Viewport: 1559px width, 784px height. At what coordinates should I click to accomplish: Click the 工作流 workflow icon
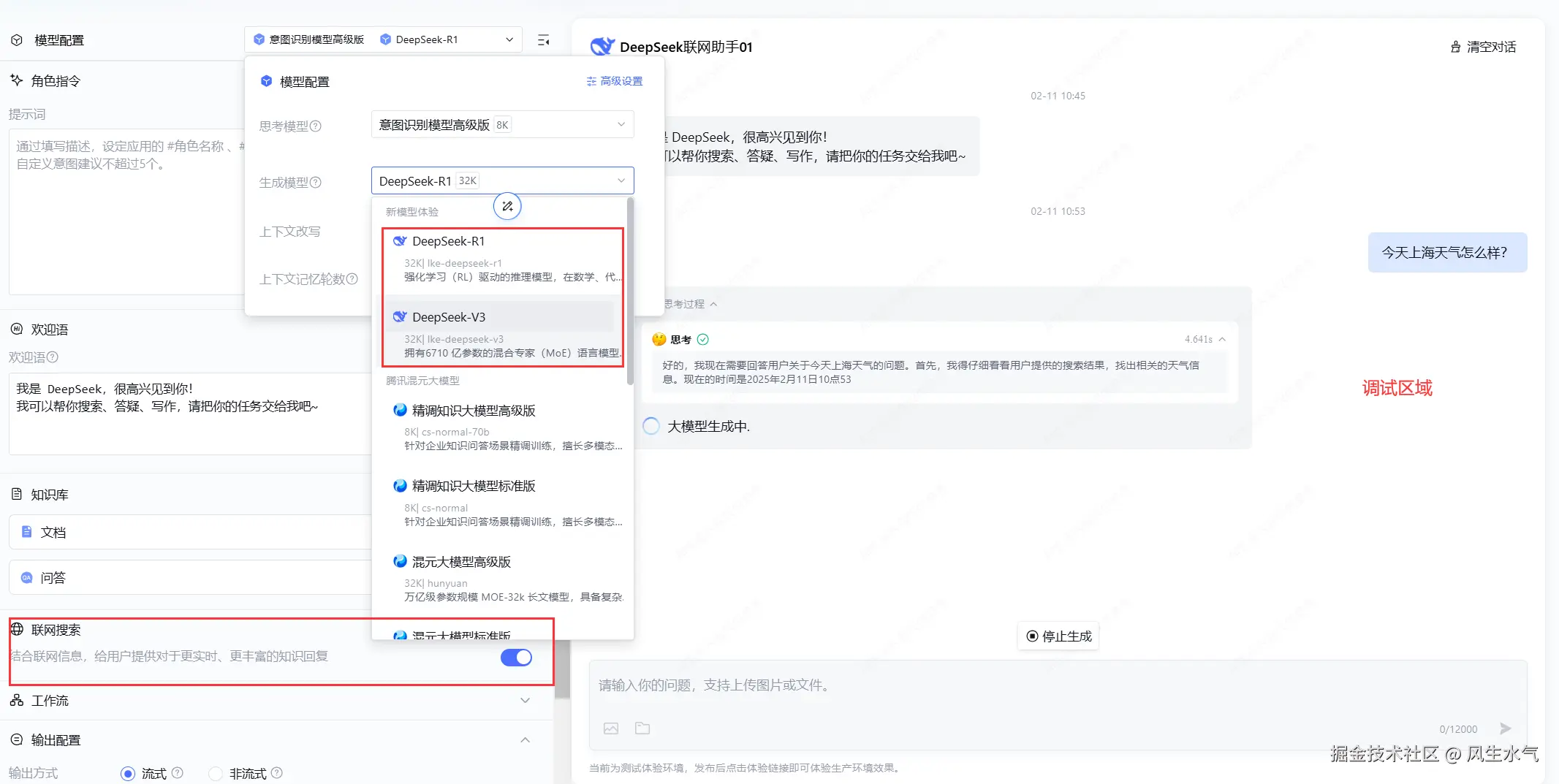(17, 700)
